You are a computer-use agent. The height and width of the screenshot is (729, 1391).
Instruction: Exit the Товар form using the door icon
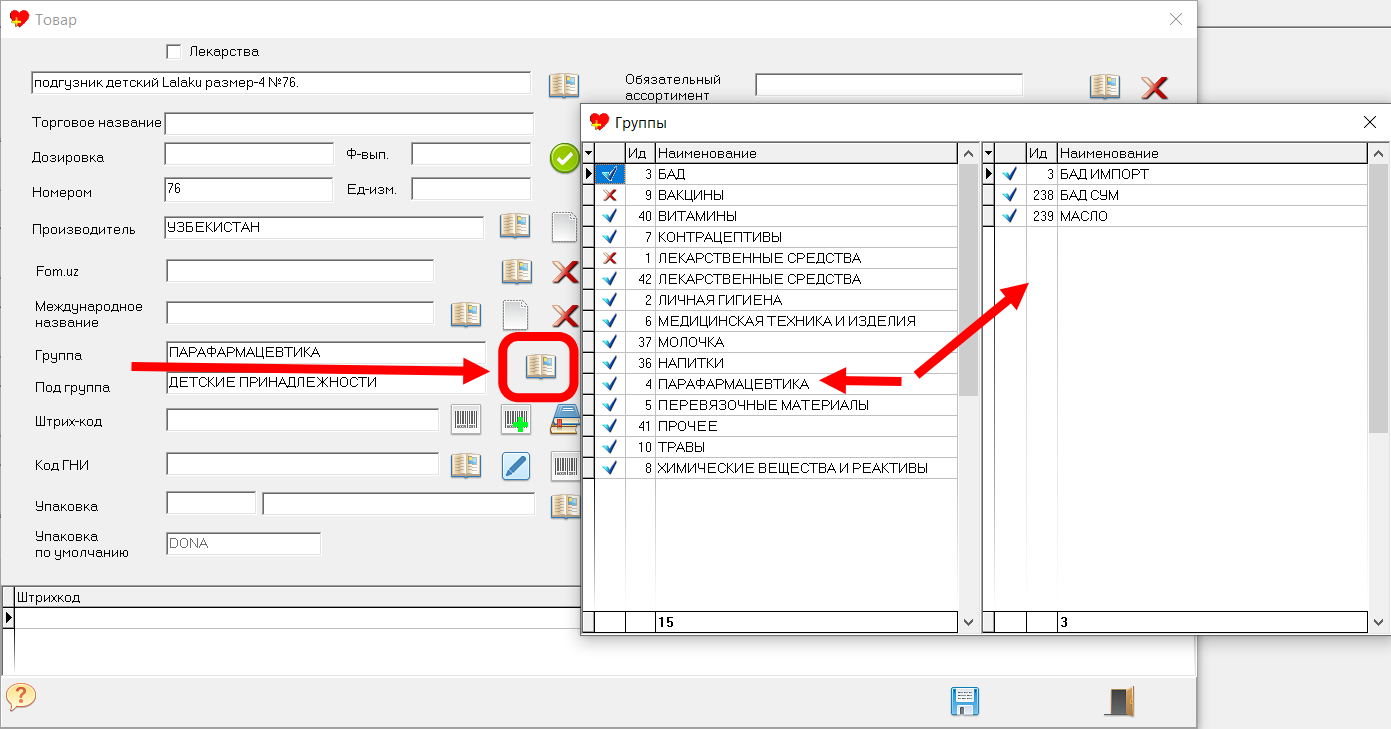[x=1120, y=701]
